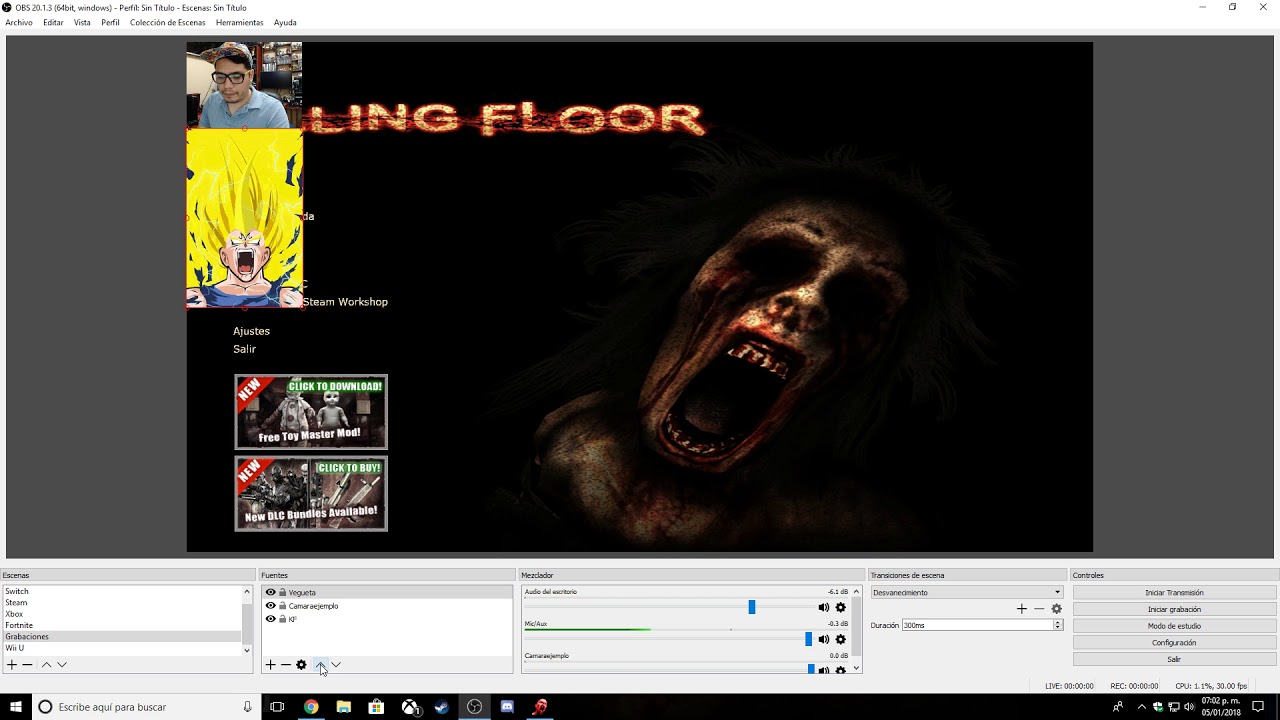
Task: Move selected scene down
Action: (x=62, y=665)
